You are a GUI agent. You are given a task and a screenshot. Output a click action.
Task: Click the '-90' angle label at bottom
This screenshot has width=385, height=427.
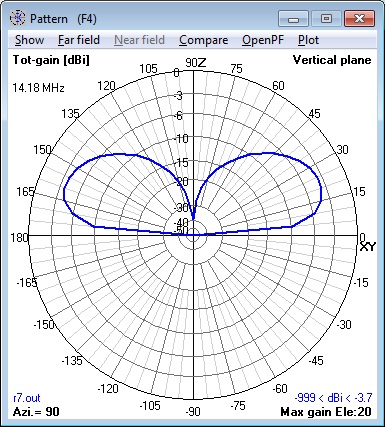[x=193, y=412]
